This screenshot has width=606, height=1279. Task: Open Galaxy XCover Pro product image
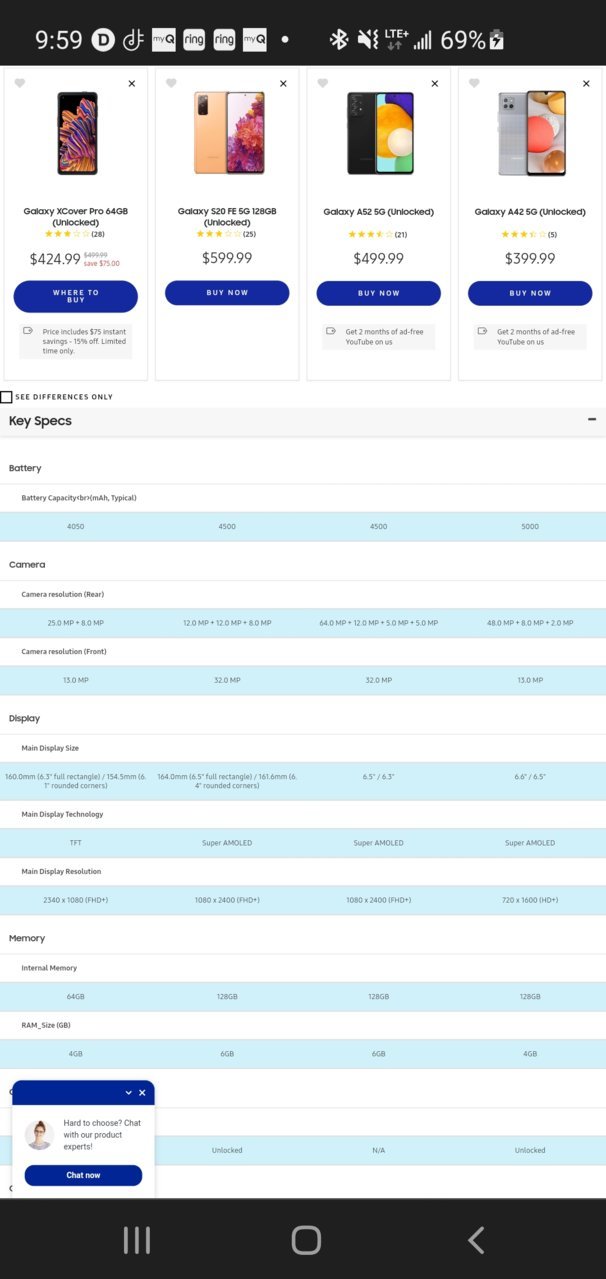tap(76, 133)
